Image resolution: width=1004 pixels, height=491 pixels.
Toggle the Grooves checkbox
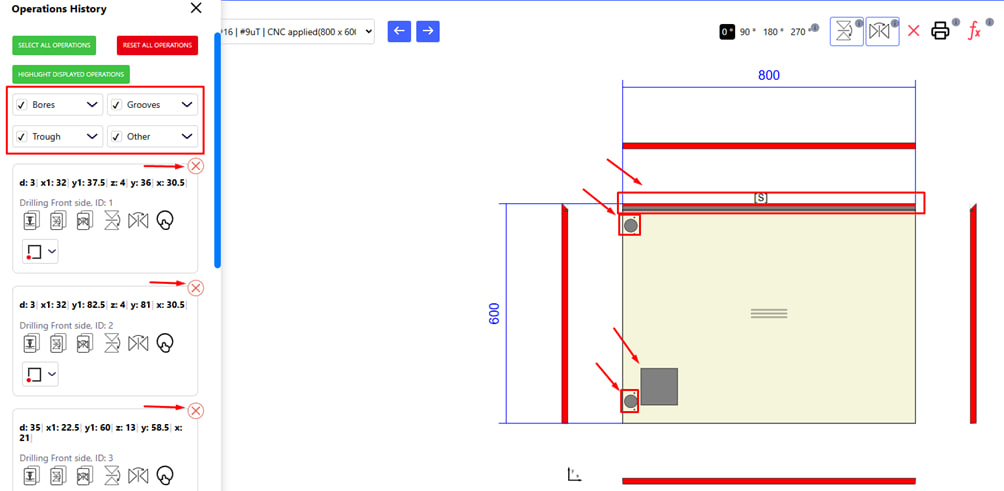(x=117, y=105)
